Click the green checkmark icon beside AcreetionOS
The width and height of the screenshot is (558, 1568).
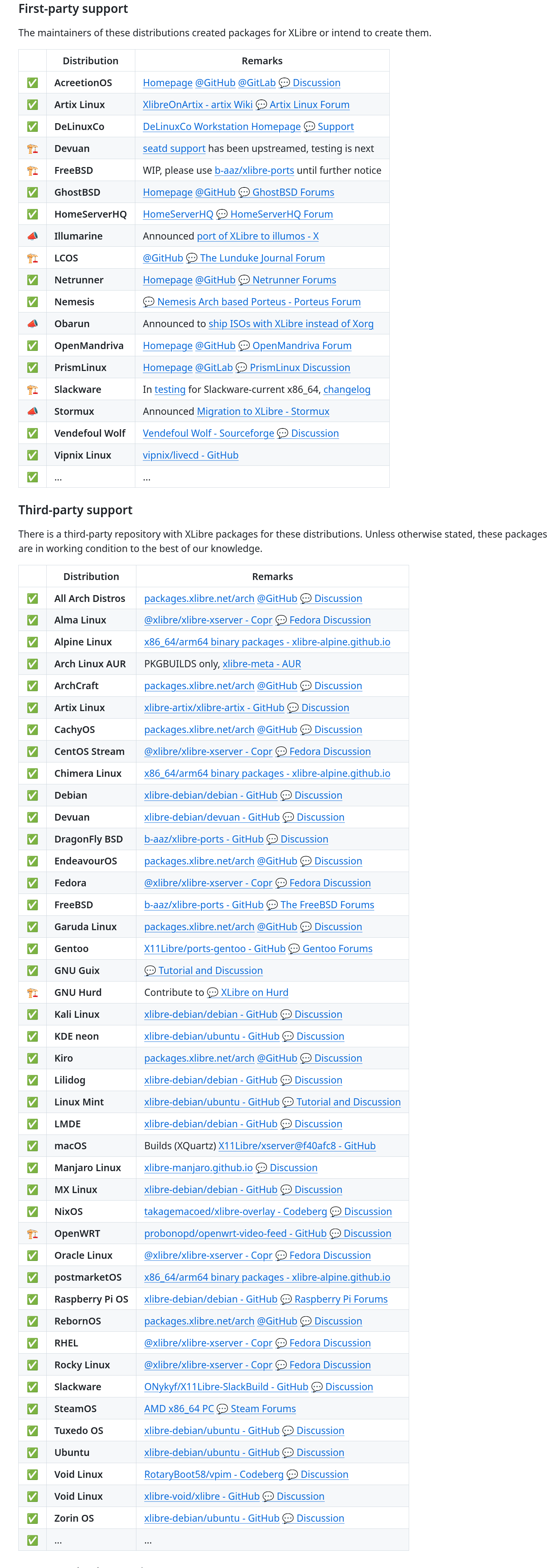(x=32, y=83)
